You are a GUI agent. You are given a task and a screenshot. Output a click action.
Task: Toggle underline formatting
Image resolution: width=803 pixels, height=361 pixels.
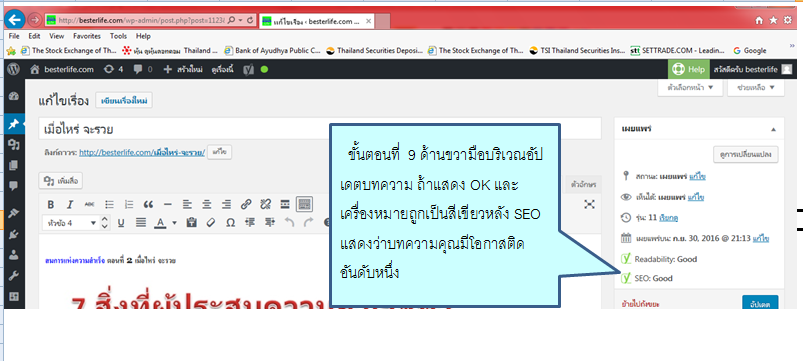121,222
